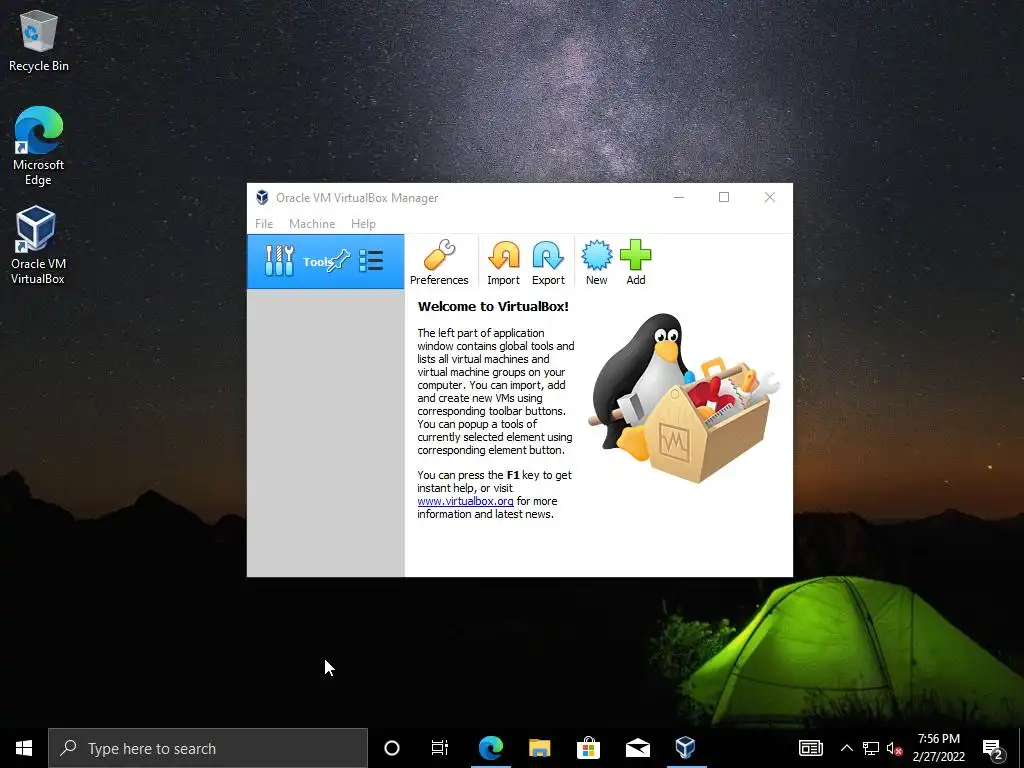Pin the Tools pane with the pin icon
1024x768 pixels.
click(x=339, y=261)
